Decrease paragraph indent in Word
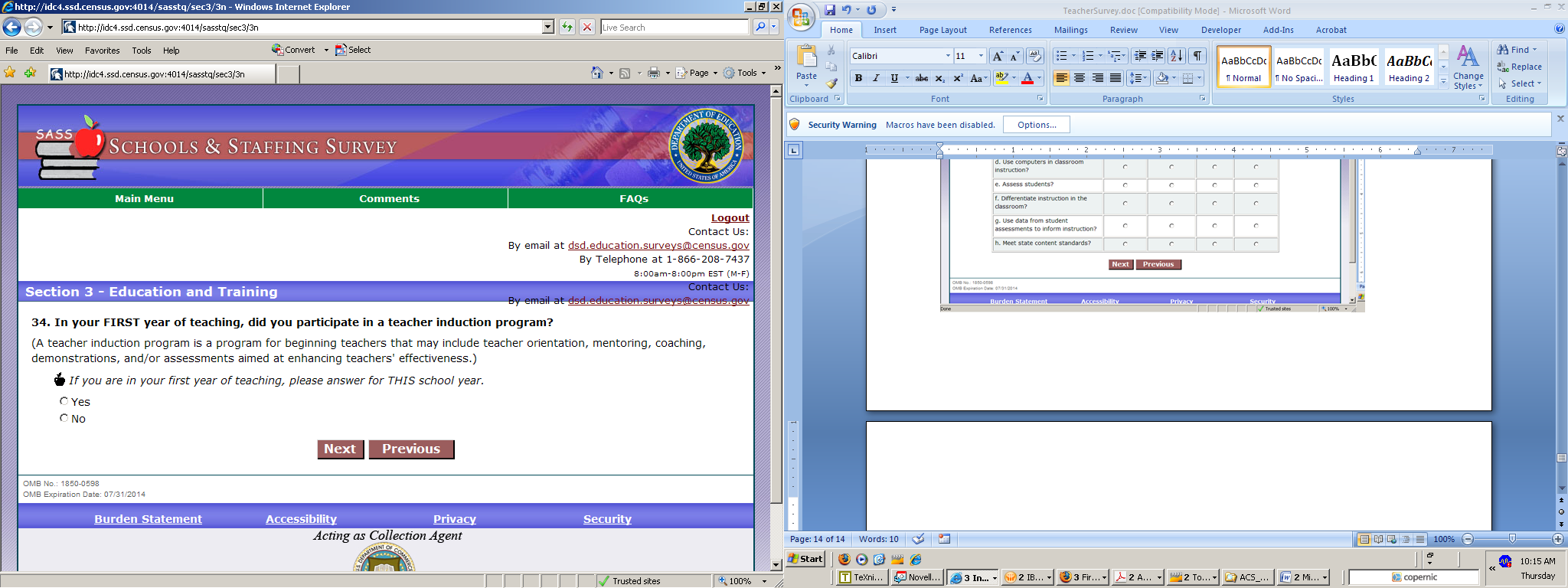Viewport: 1568px width, 588px height. coord(1140,56)
